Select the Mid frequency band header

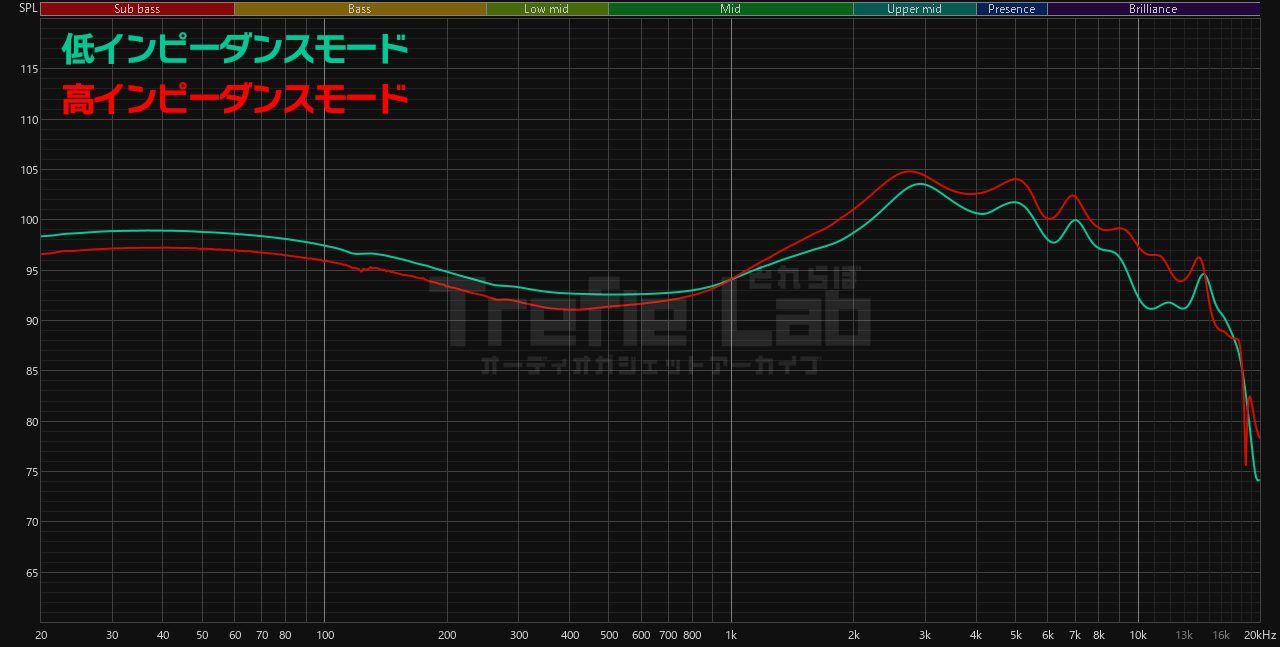pos(731,9)
